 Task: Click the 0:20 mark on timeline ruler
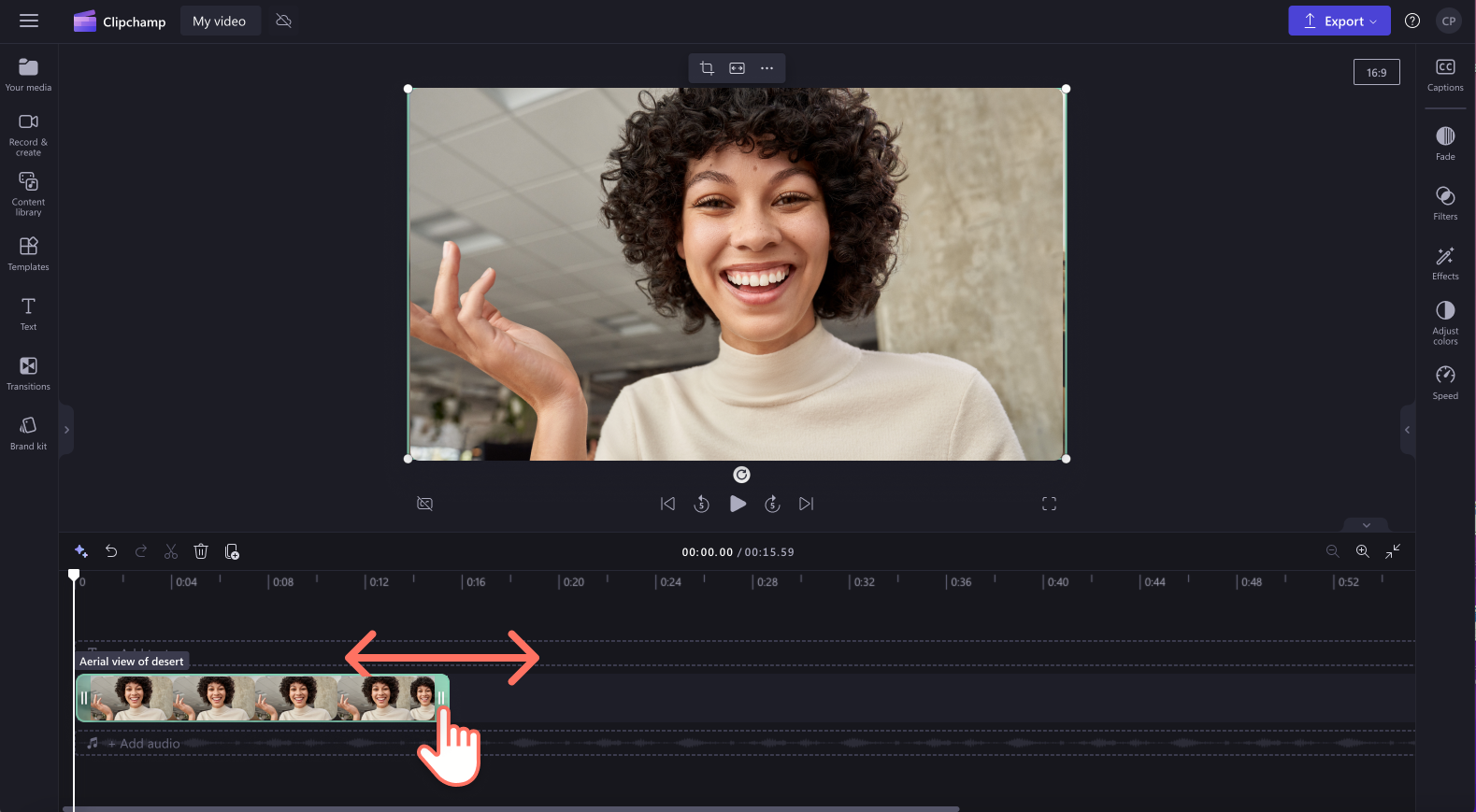coord(573,582)
